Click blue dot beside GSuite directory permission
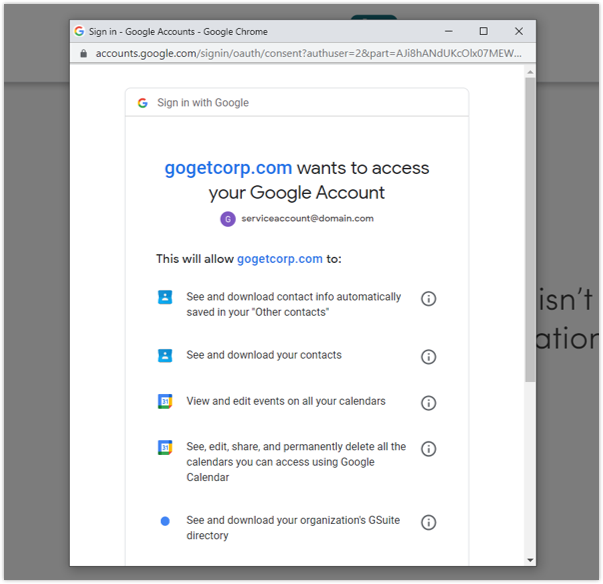 [x=165, y=521]
